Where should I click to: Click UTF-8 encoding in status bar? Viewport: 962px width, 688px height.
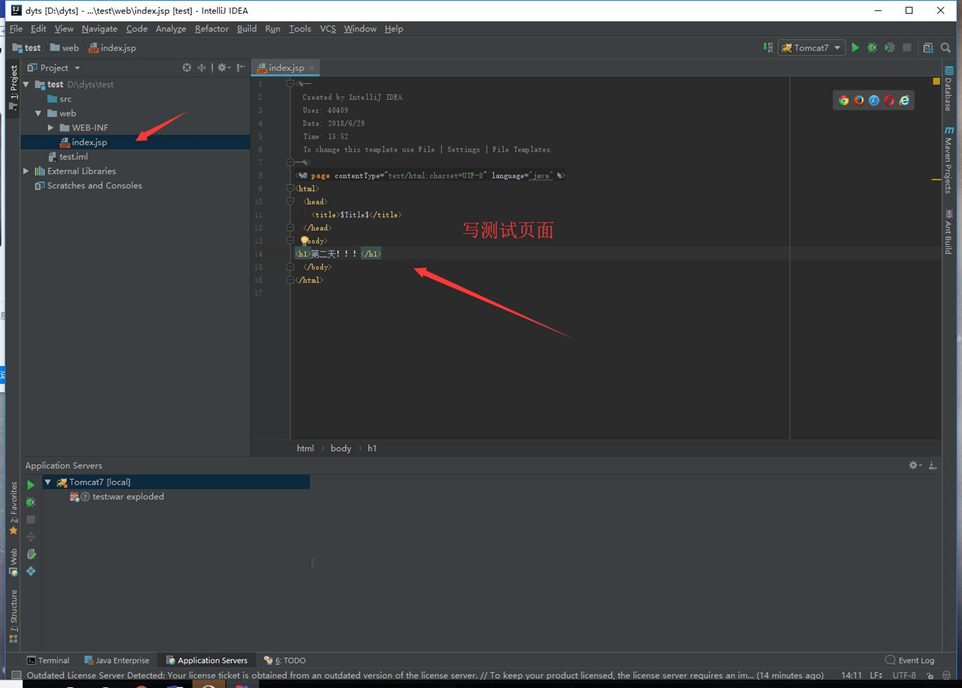904,675
